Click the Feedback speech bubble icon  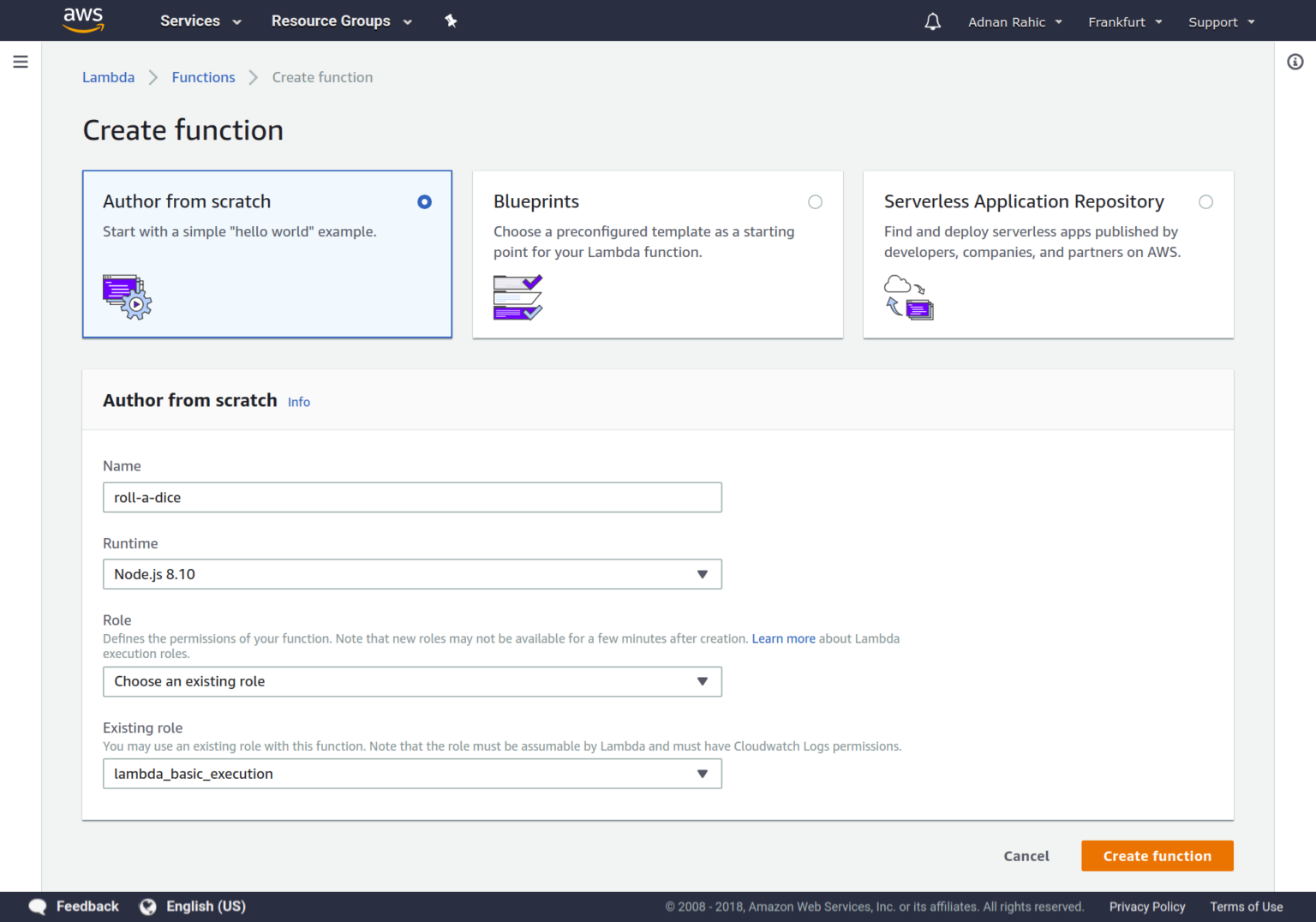[x=37, y=906]
